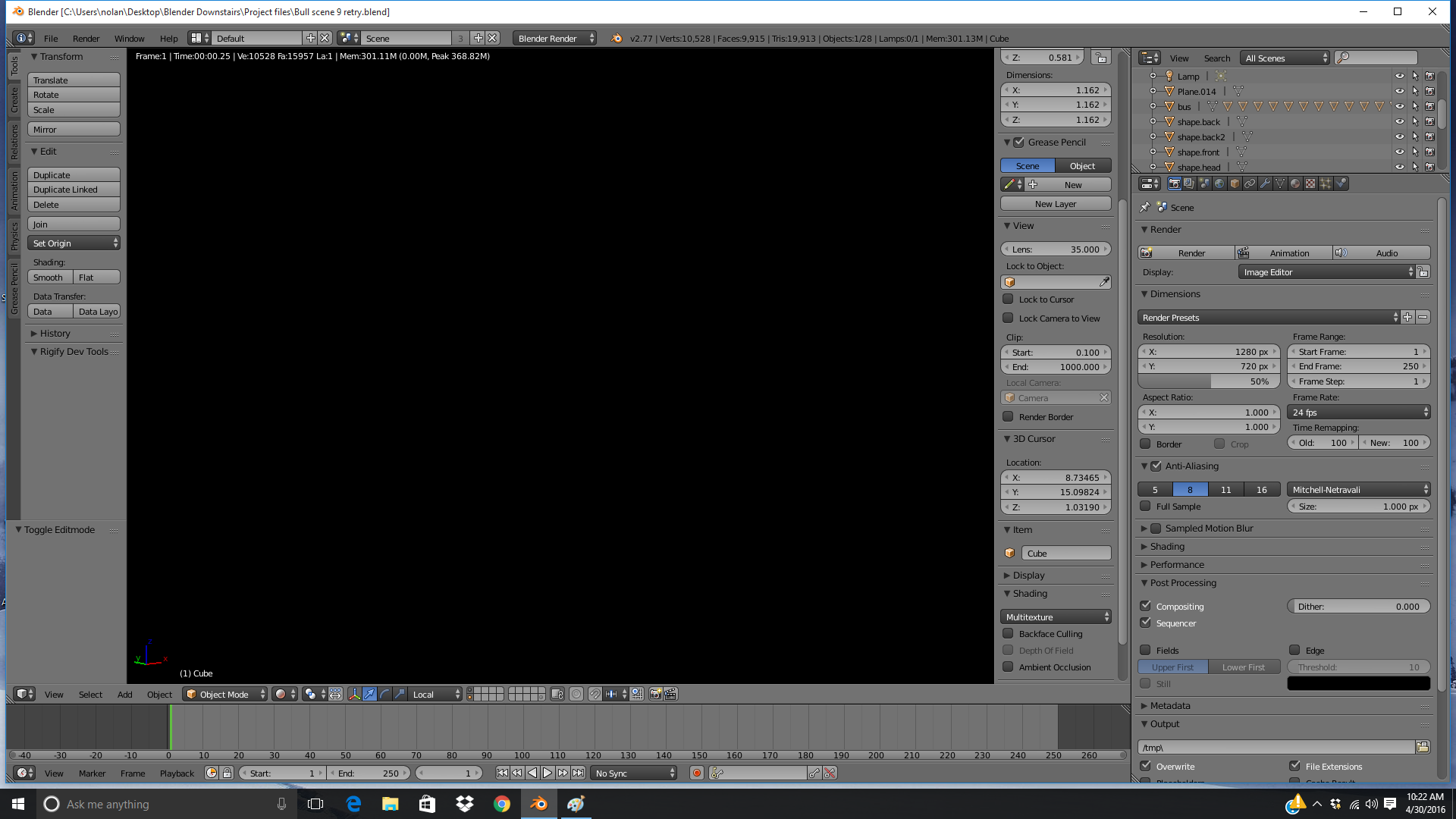
Task: Open the Set Origin dropdown
Action: pyautogui.click(x=74, y=243)
